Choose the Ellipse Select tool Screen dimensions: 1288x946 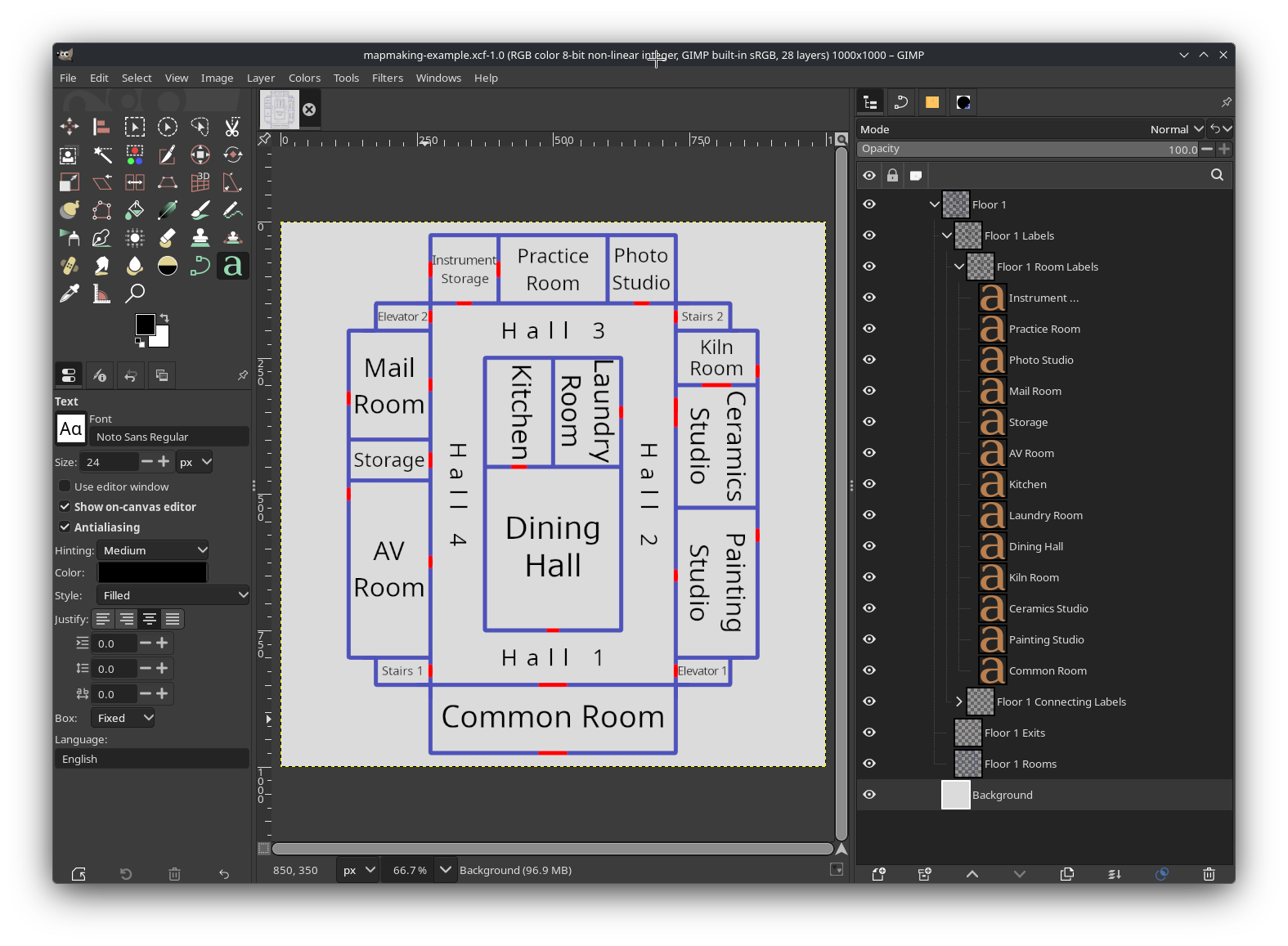click(168, 127)
